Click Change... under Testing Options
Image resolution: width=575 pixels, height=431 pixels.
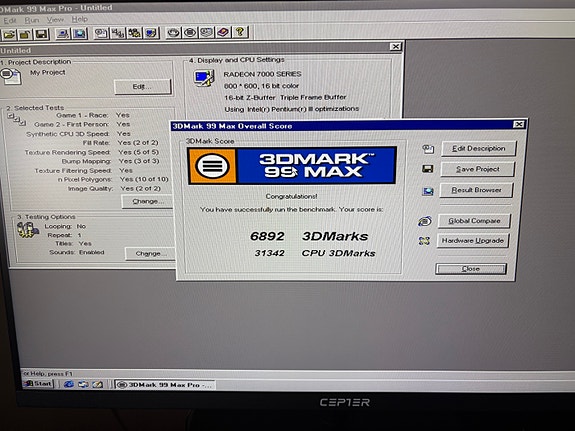(150, 253)
